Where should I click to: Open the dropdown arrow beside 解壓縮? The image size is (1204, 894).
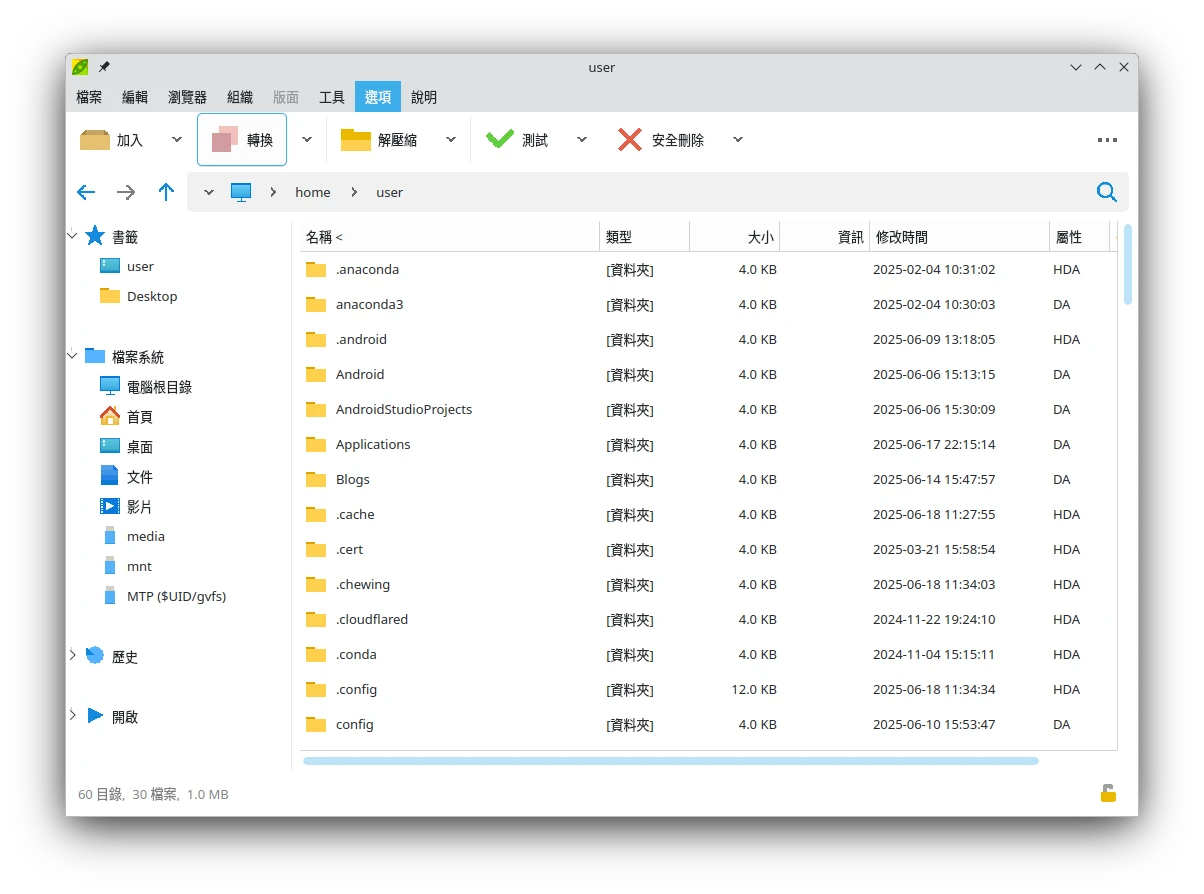pyautogui.click(x=451, y=140)
